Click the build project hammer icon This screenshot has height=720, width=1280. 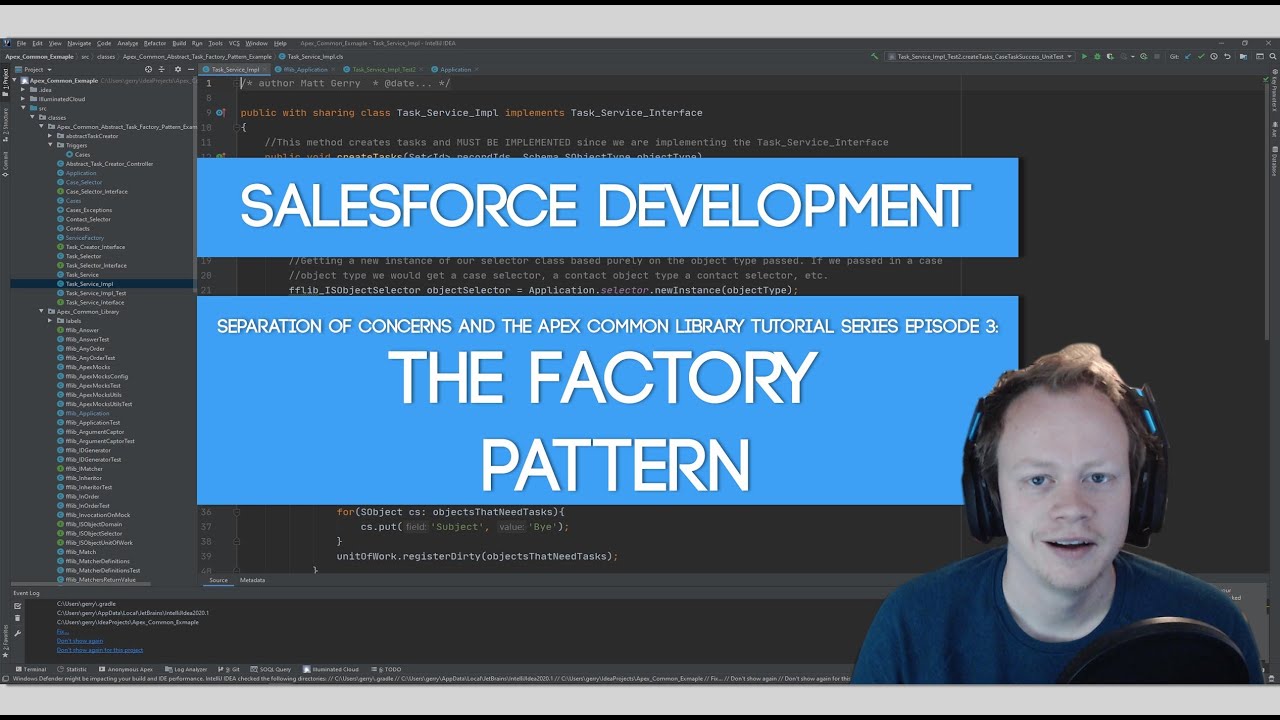point(874,57)
